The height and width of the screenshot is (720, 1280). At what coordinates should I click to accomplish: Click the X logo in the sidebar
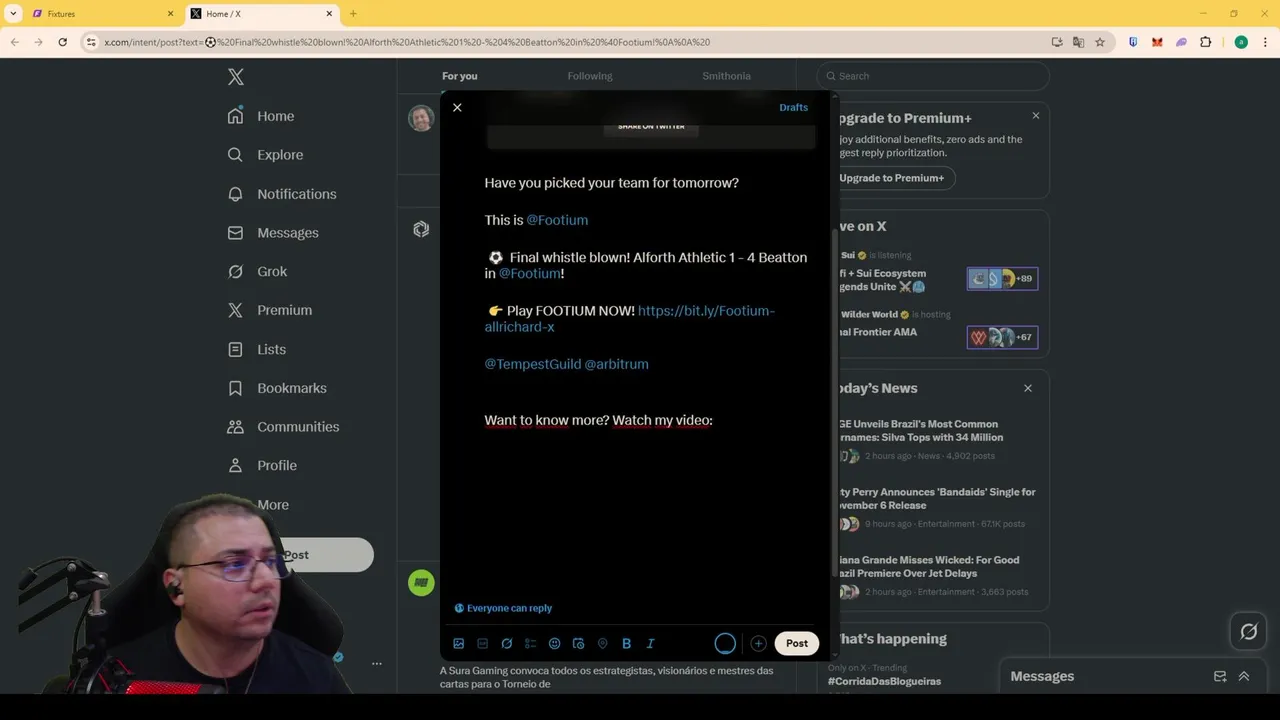(236, 77)
